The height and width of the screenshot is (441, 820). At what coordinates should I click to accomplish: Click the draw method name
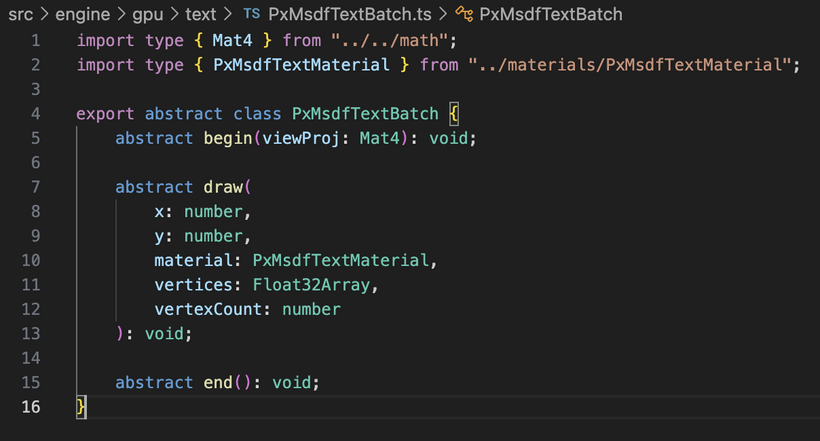point(223,187)
